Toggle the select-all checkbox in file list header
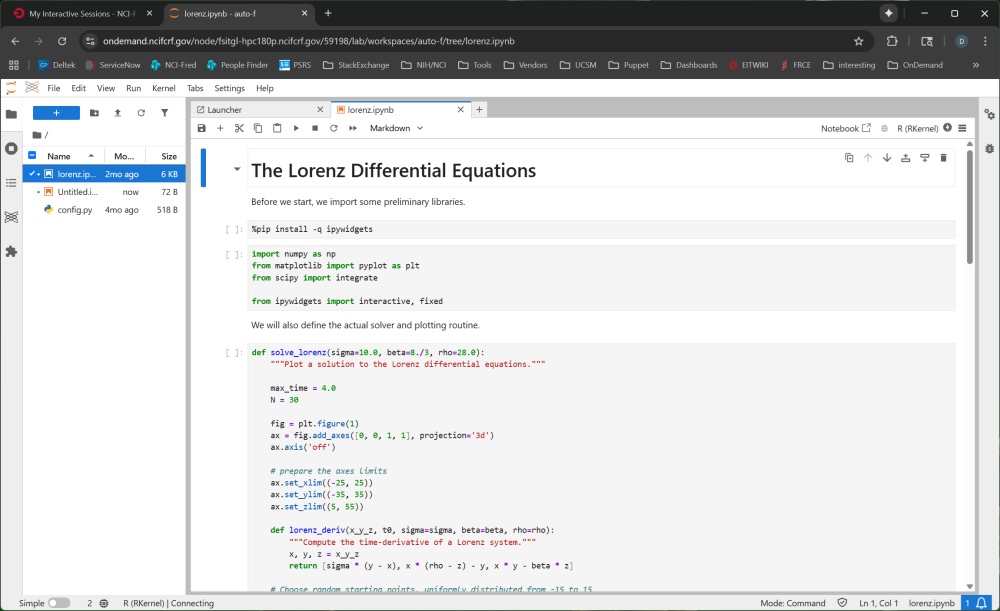Image resolution: width=1000 pixels, height=611 pixels. (33, 156)
